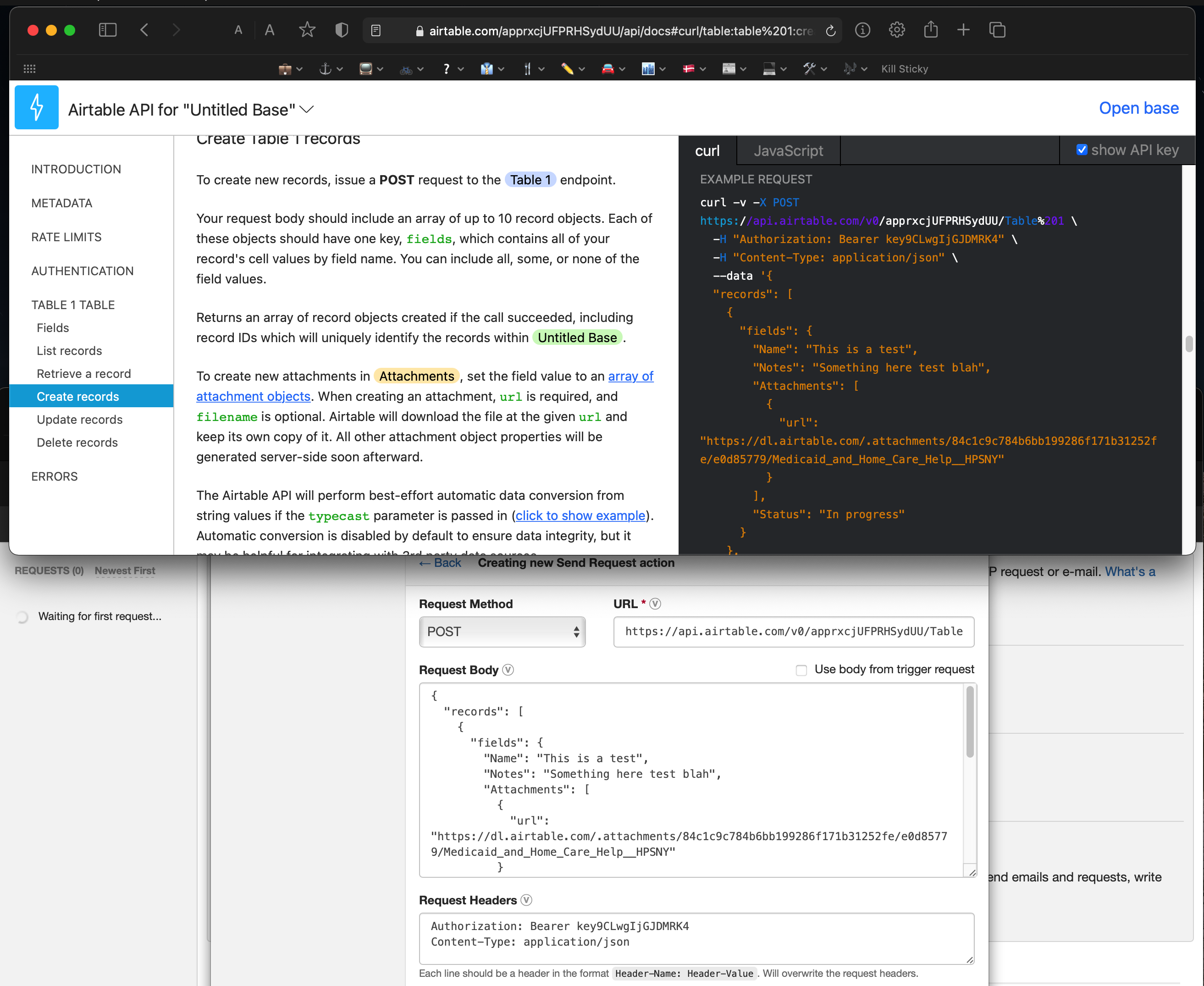
Task: Click the POST method dropdown
Action: (500, 631)
